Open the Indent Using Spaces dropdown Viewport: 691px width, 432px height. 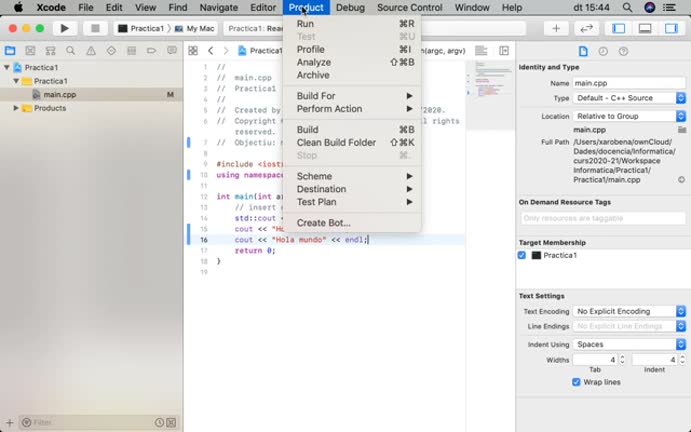pos(629,344)
